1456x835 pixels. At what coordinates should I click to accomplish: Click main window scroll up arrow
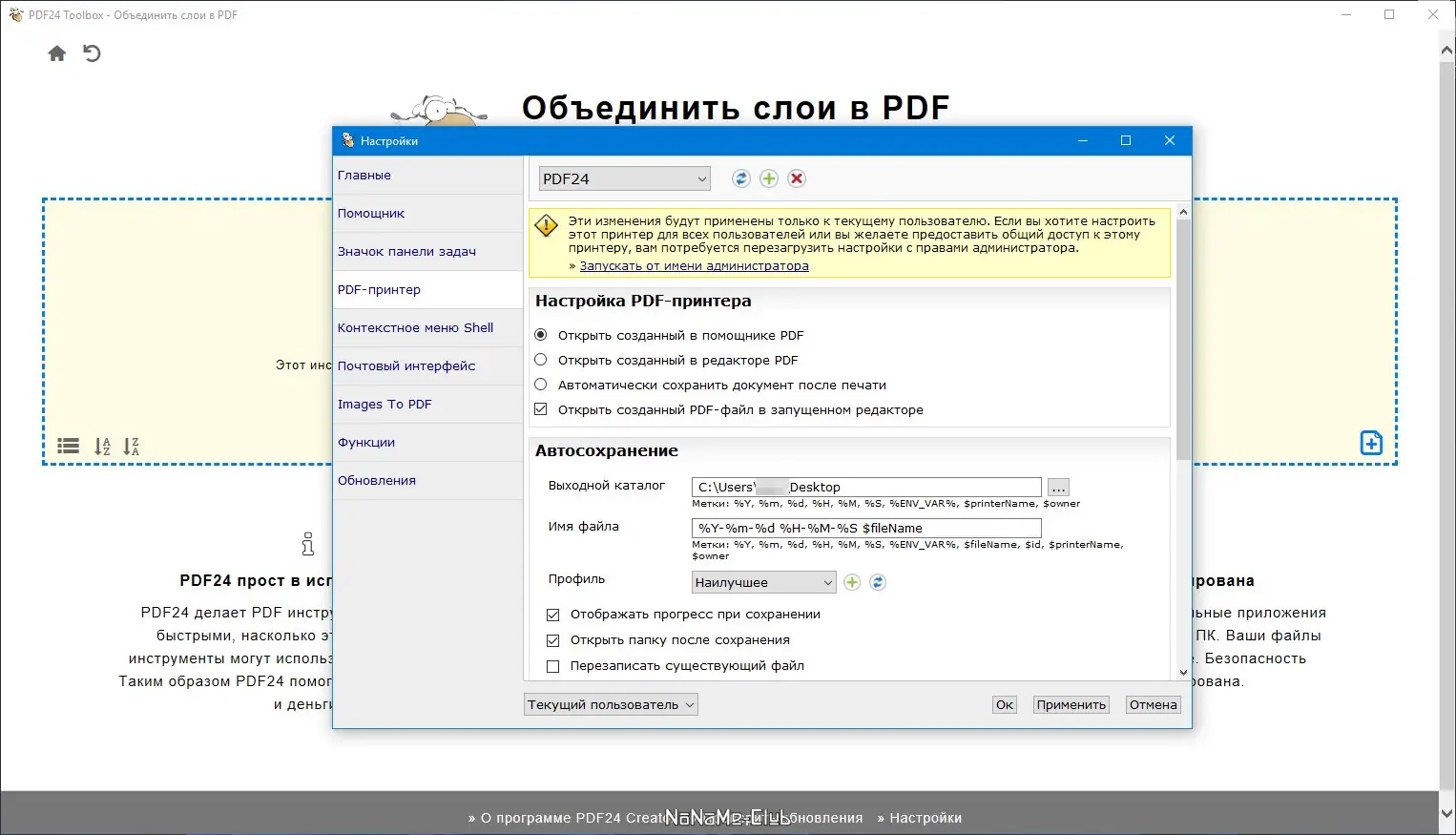[1447, 50]
